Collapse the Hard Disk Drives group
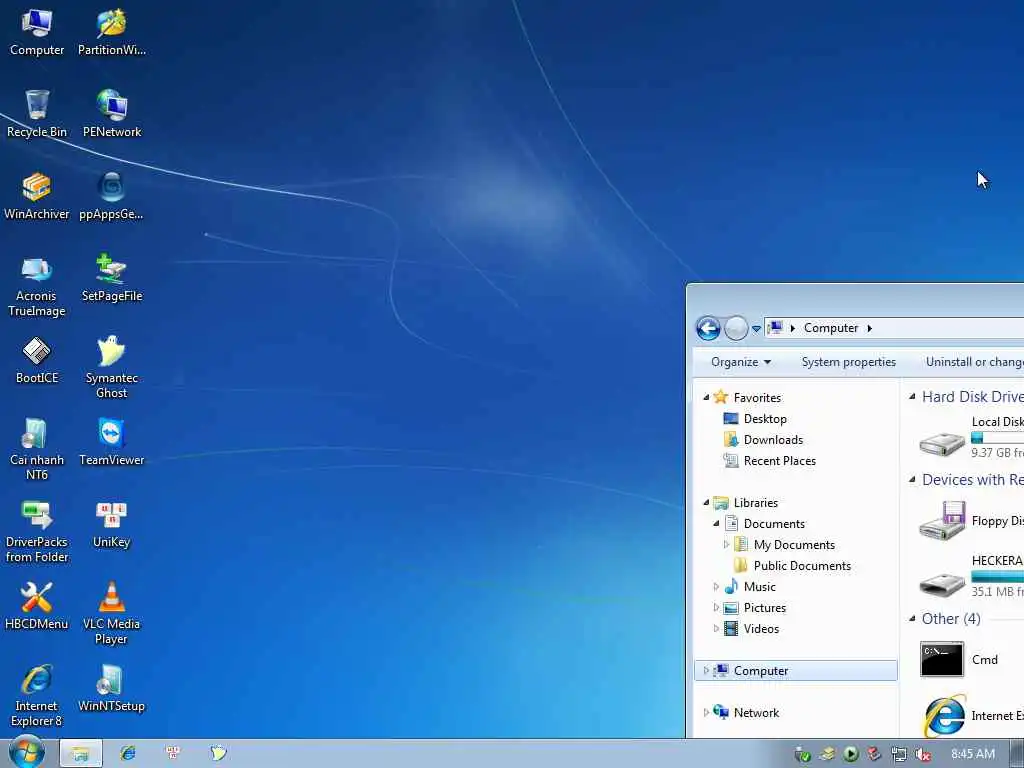The image size is (1024, 768). tap(912, 396)
